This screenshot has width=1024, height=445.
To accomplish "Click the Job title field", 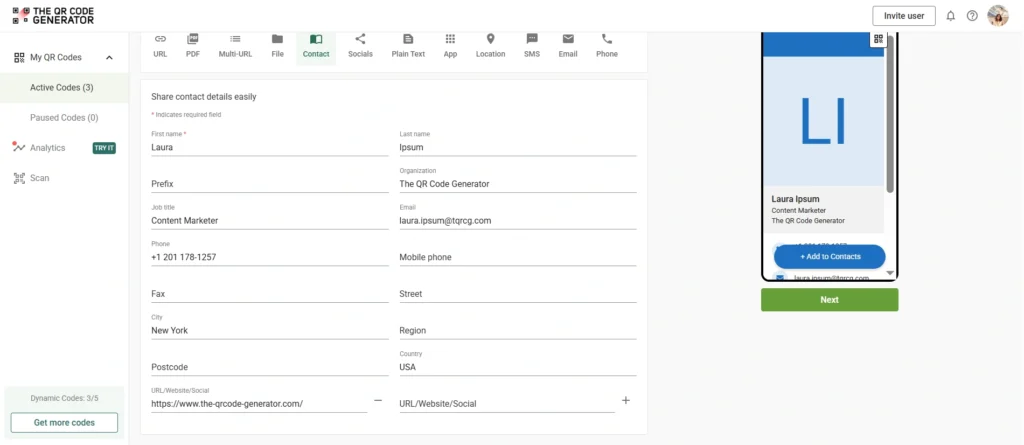I will [x=270, y=221].
